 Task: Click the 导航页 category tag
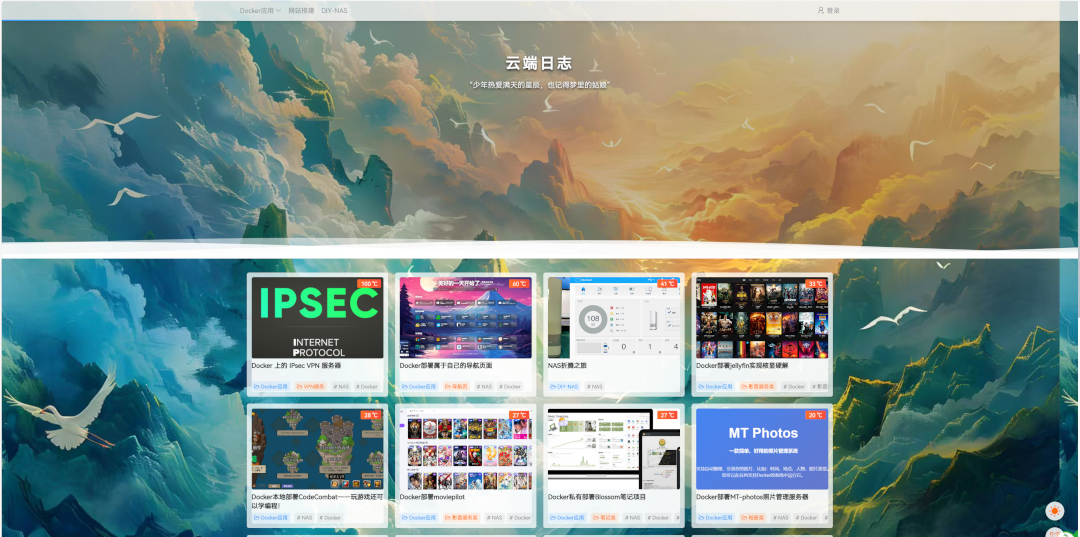(457, 387)
